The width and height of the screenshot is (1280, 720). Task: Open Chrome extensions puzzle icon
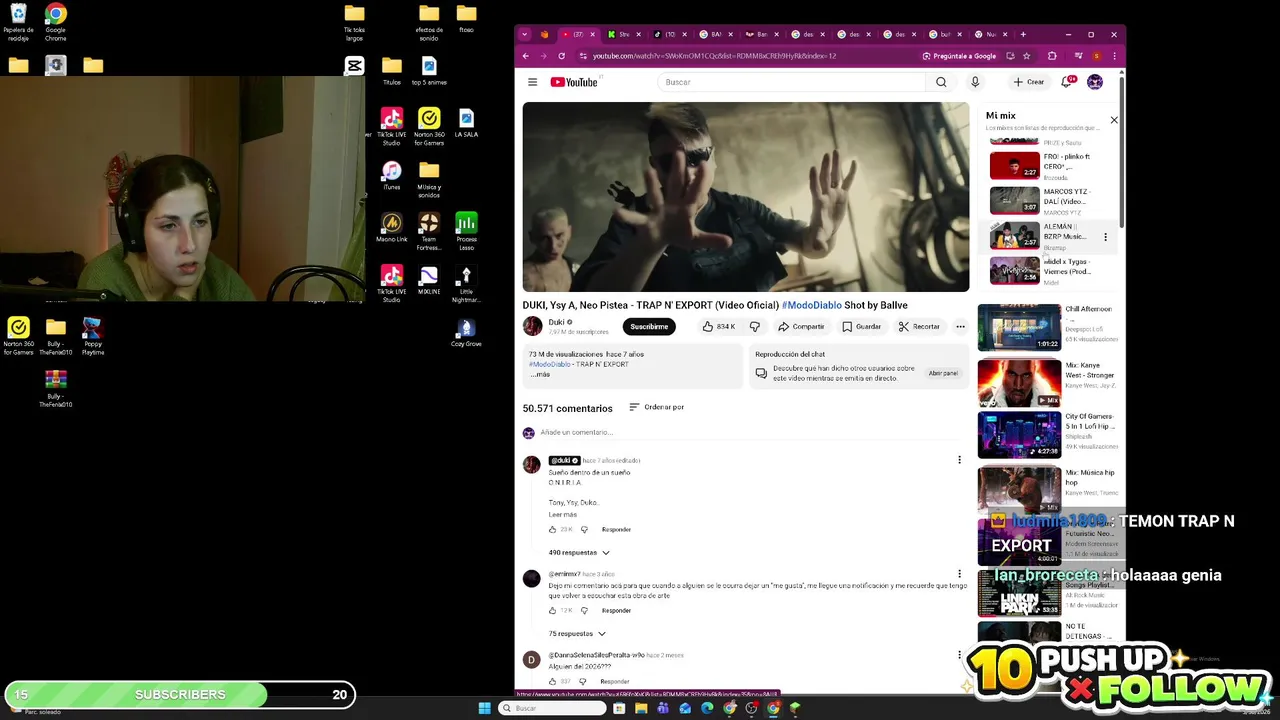point(1052,56)
